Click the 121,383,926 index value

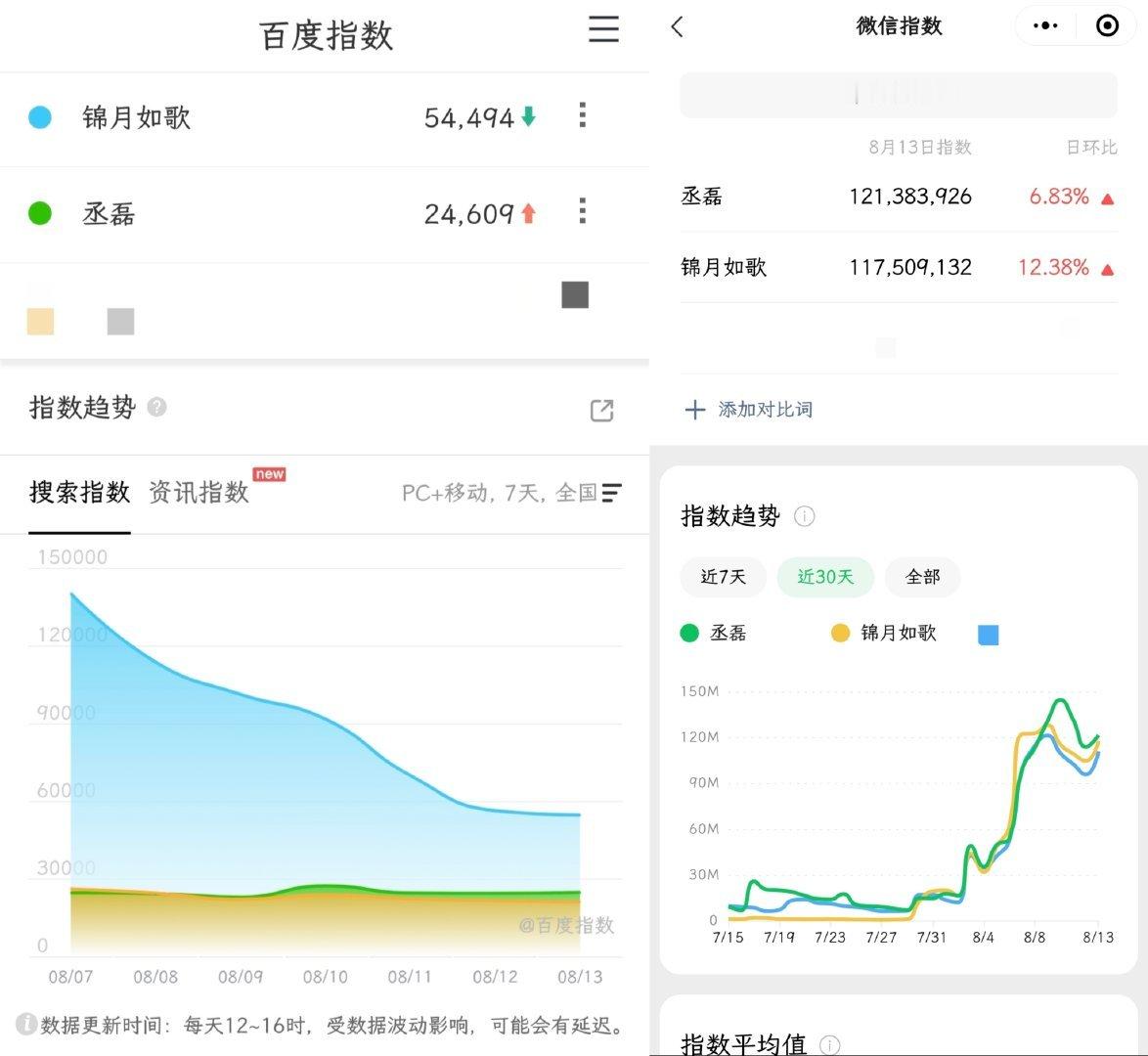pyautogui.click(x=910, y=197)
